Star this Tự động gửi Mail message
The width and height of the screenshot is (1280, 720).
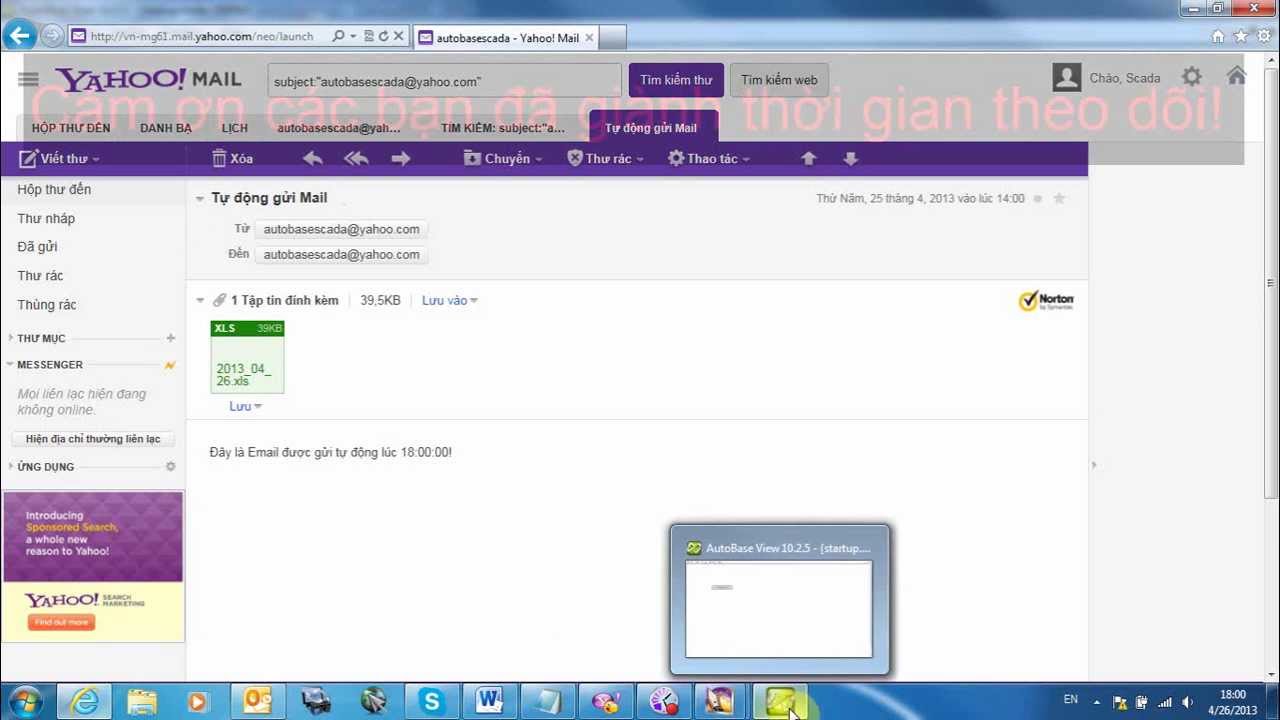tap(1059, 198)
